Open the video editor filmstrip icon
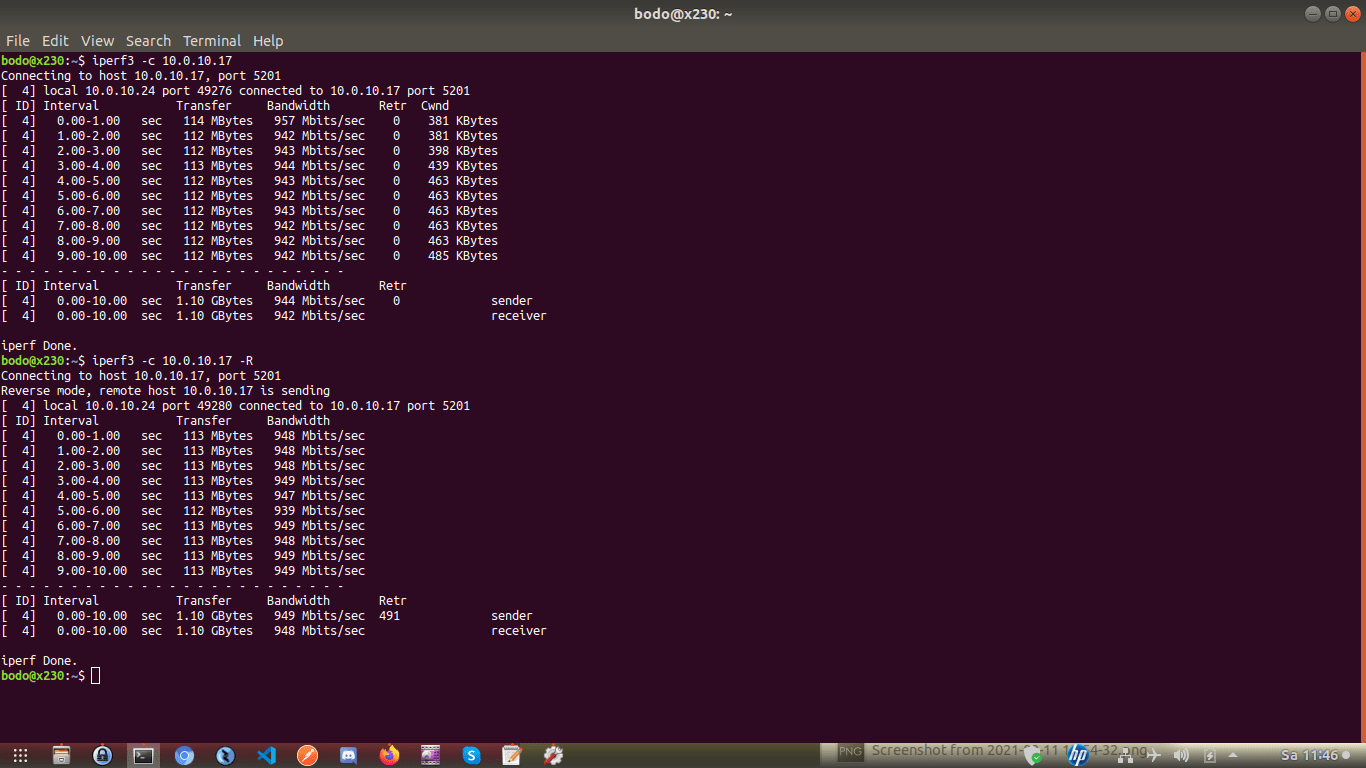Viewport: 1366px width, 768px height. pyautogui.click(x=430, y=755)
